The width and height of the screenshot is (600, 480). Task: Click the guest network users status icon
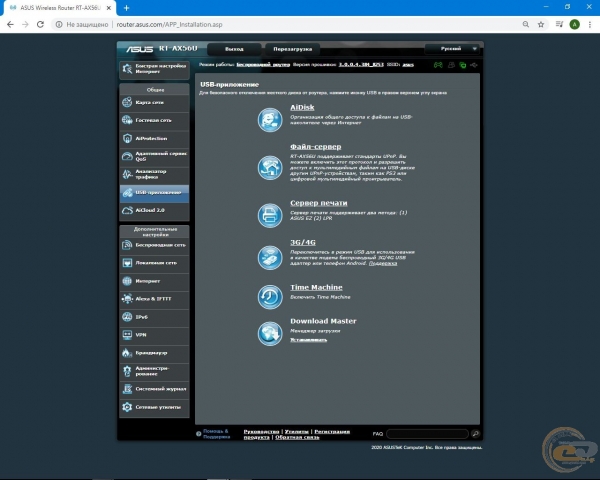point(451,65)
